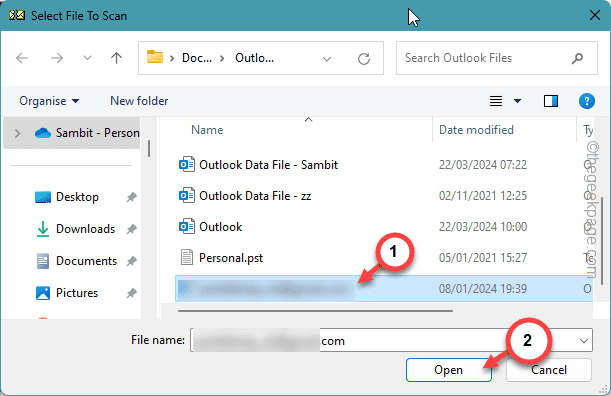Sort by the Name column header
This screenshot has height=396, width=611.
coord(207,130)
